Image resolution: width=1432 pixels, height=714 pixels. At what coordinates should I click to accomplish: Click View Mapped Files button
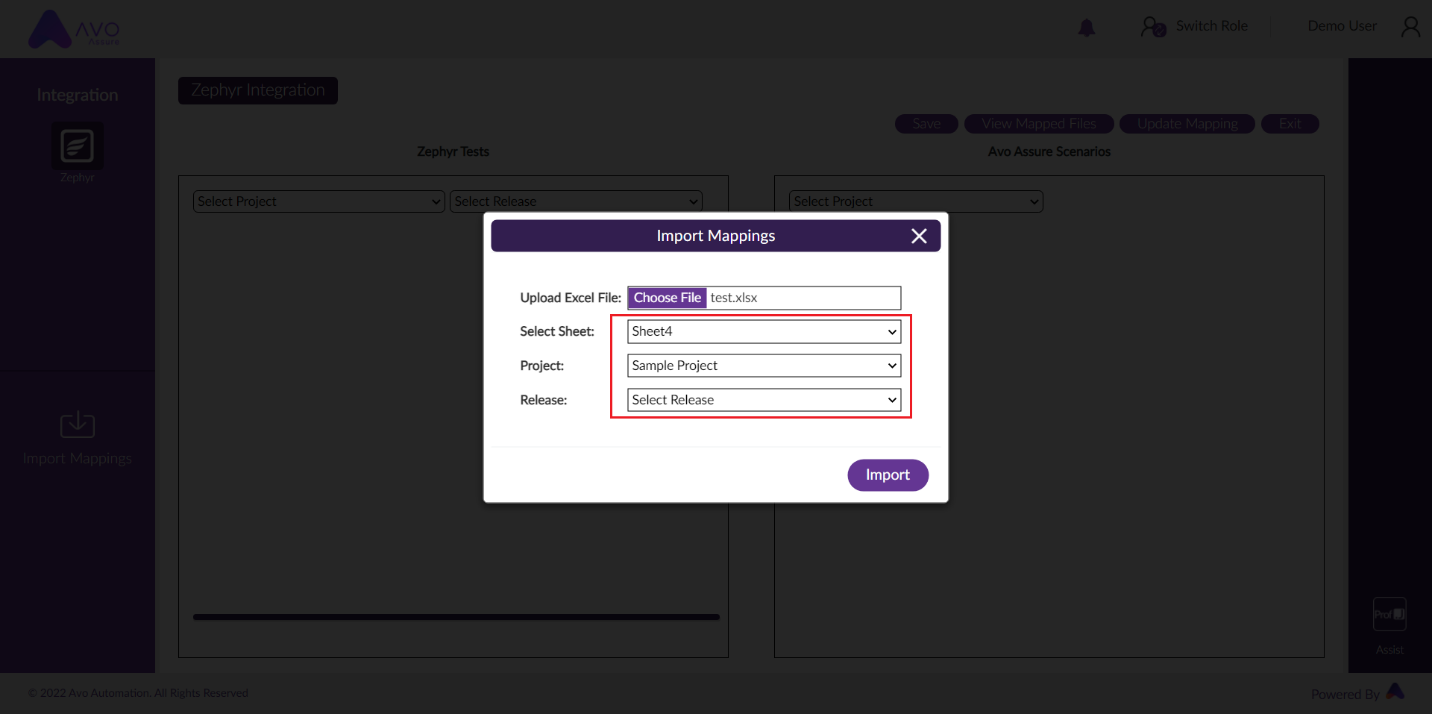(x=1039, y=124)
